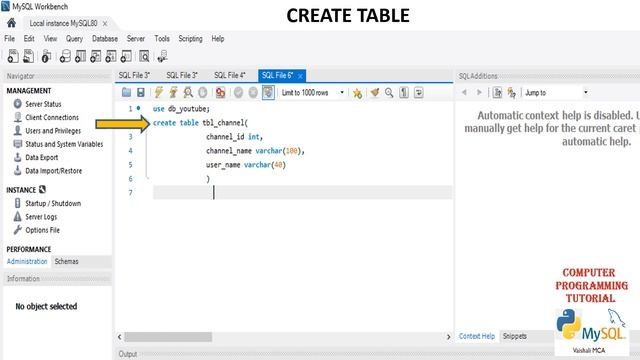Click the rollback transaction icon
This screenshot has width=640, height=360.
coord(253,93)
